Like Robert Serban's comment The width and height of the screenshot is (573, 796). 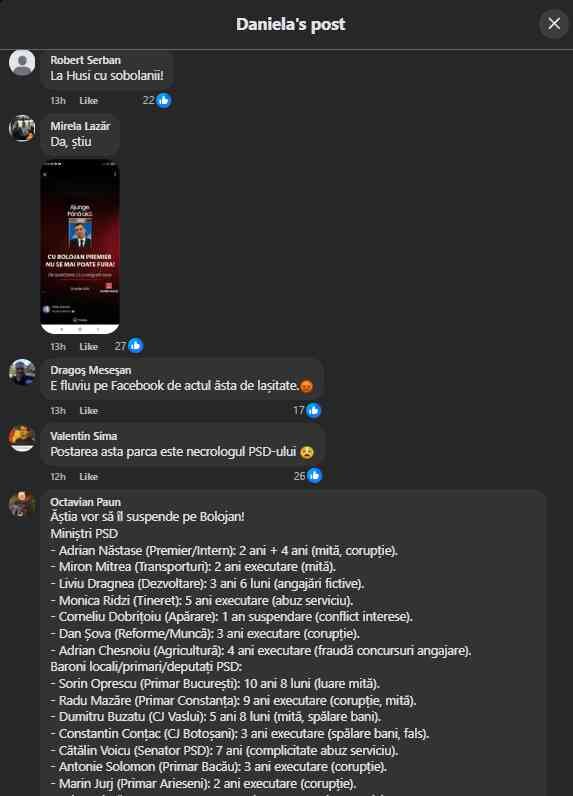pyautogui.click(x=88, y=101)
